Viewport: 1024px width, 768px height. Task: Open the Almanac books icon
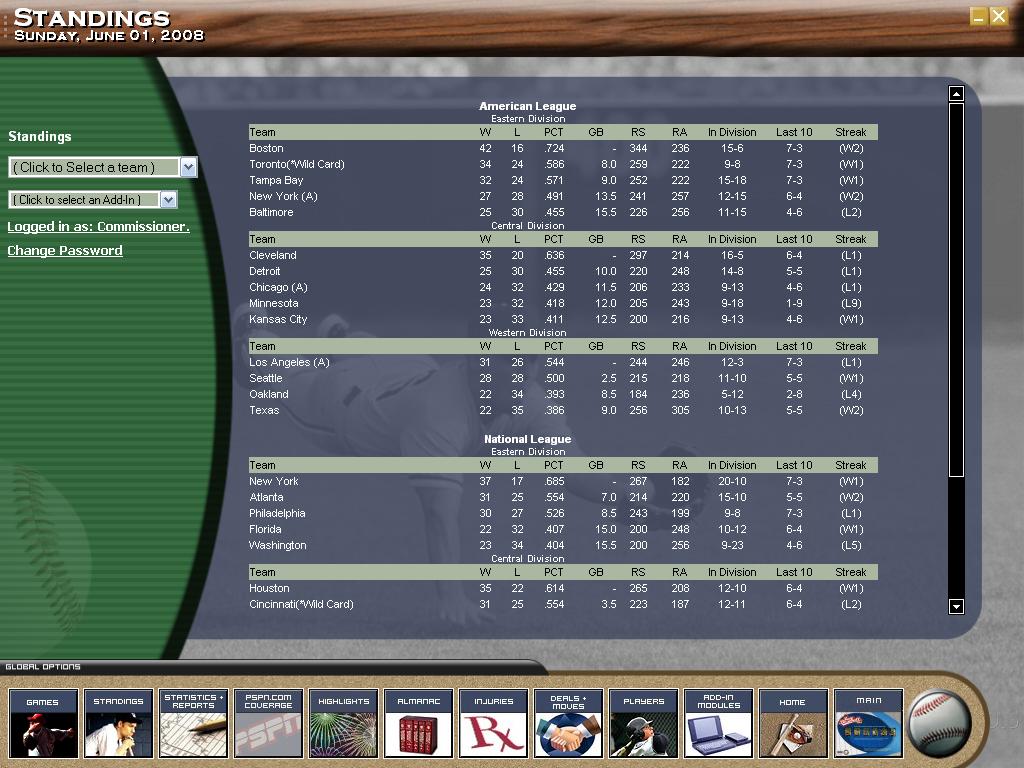419,723
